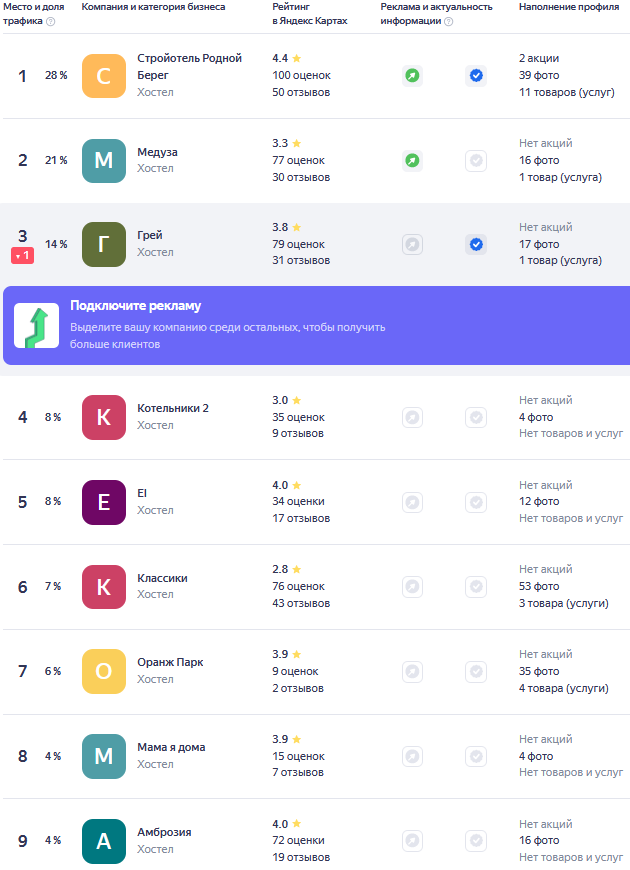Click the grey ad icon for Оранж Парк
The image size is (630, 870).
click(x=412, y=671)
